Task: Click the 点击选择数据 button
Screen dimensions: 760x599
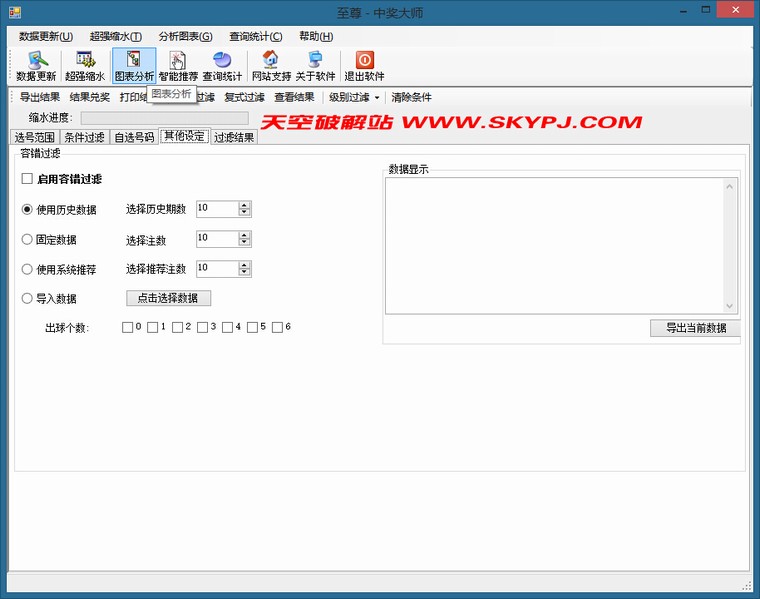Action: pyautogui.click(x=168, y=298)
